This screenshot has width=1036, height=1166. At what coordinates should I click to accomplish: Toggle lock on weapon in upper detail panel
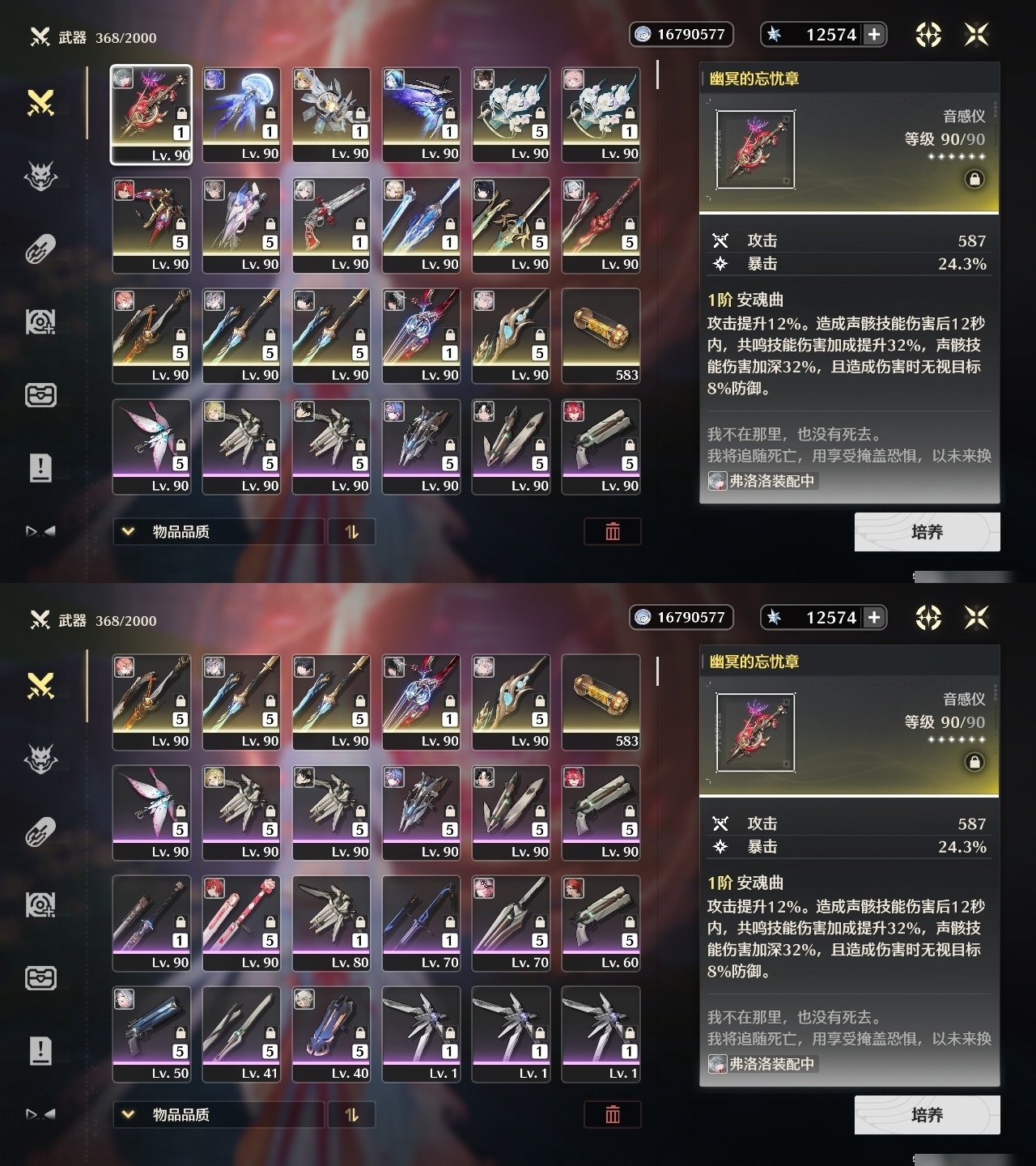point(974,179)
